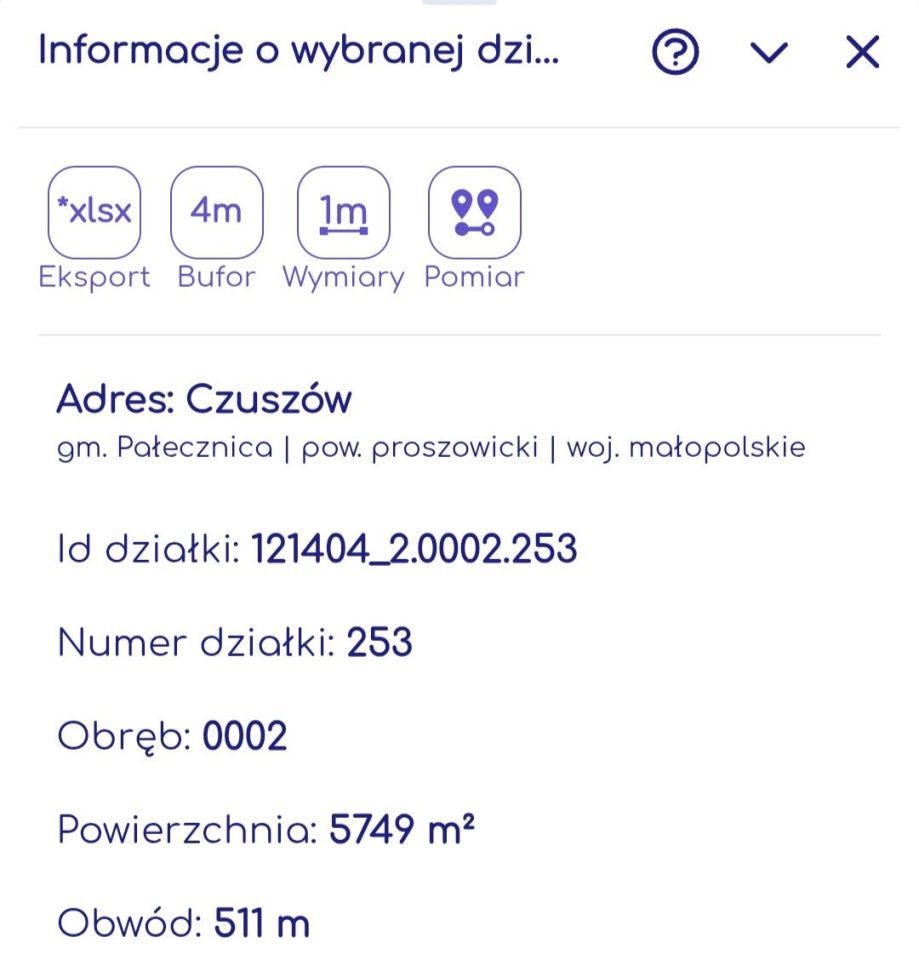Click the Bufor label
Screen dimensions: 919x960
point(216,277)
